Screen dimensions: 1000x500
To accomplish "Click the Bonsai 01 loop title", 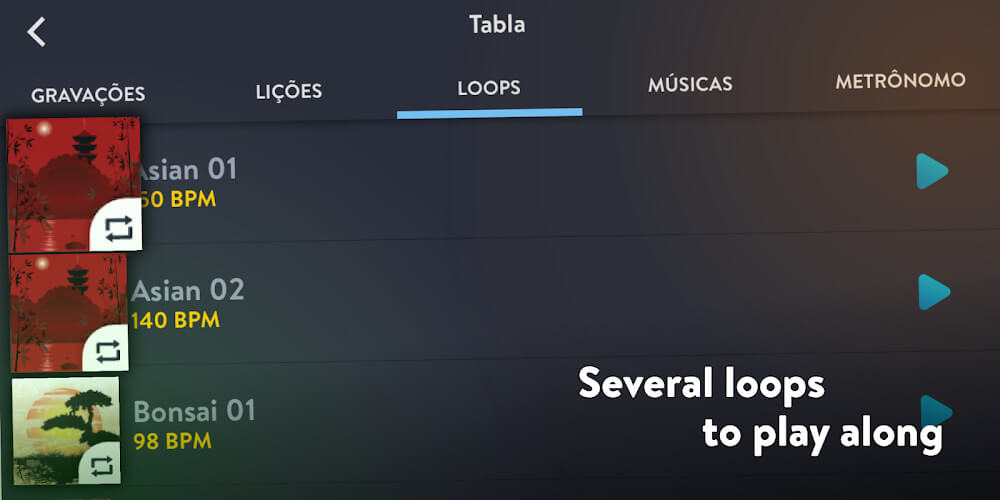I will [x=195, y=411].
